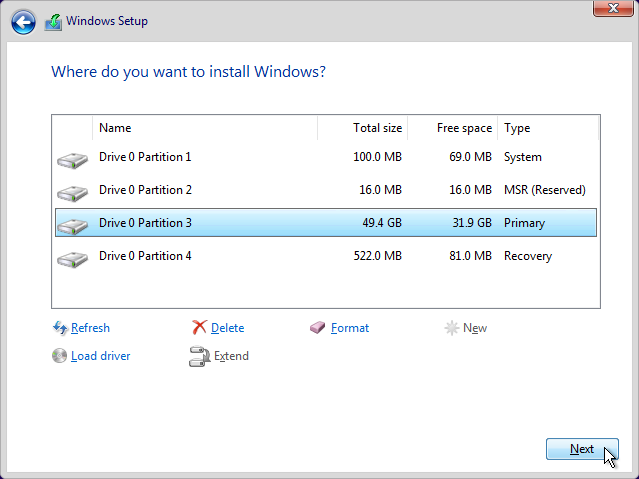Open the Load driver link
Viewport: 639px width, 479px height.
click(100, 356)
